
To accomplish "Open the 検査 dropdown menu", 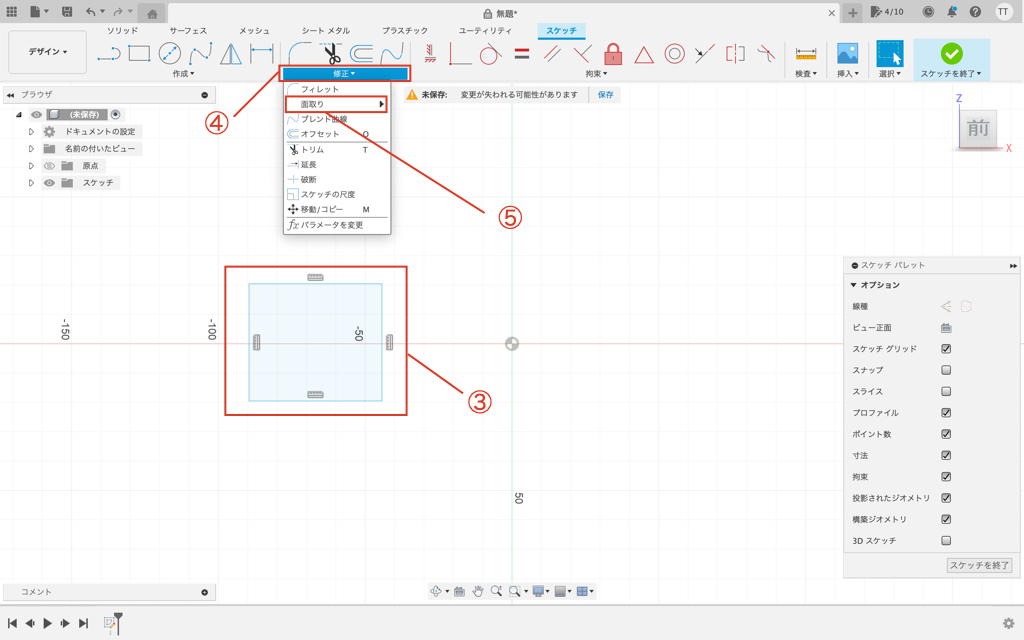I will [x=805, y=74].
